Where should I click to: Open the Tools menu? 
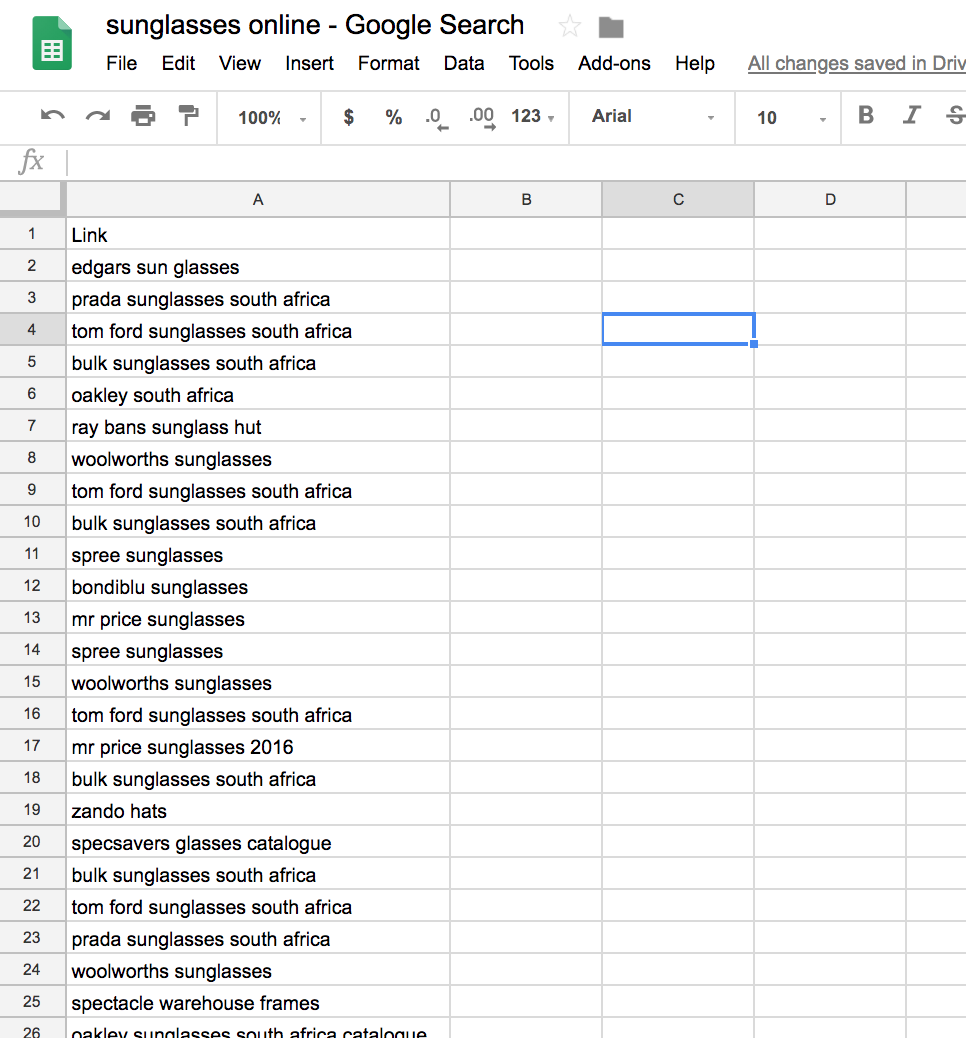tap(531, 64)
